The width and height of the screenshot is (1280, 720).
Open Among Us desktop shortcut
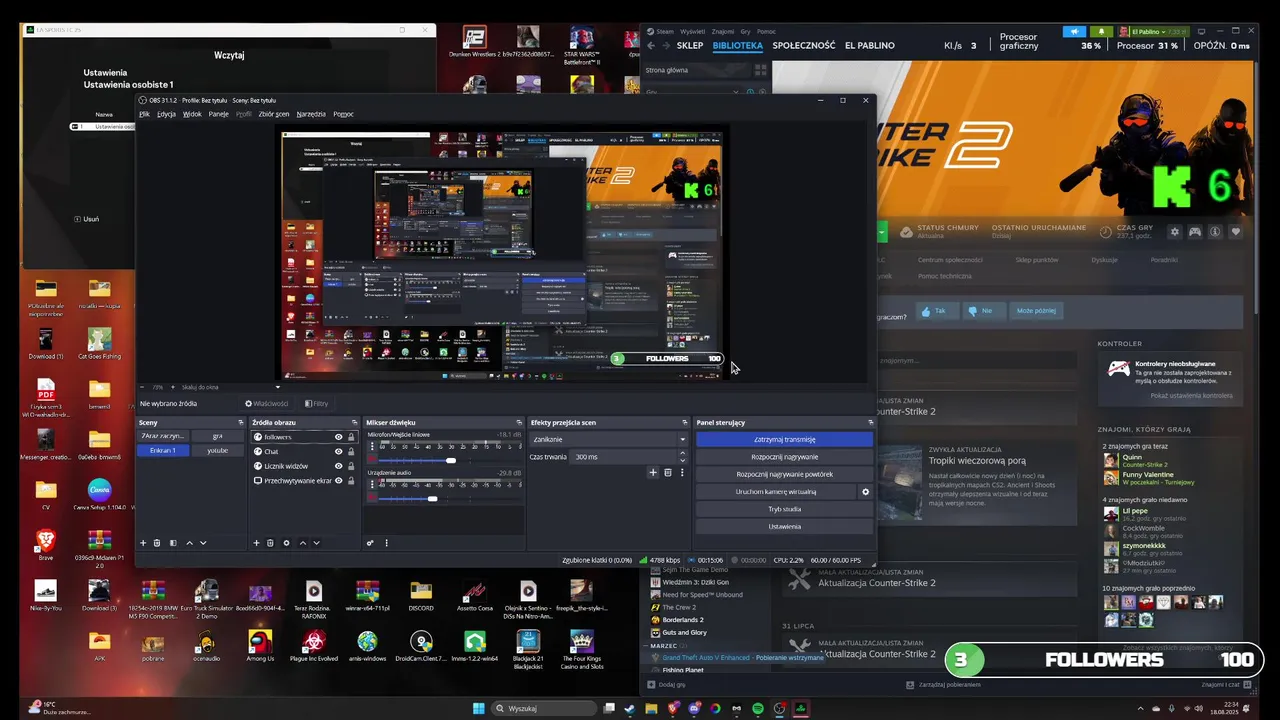260,647
